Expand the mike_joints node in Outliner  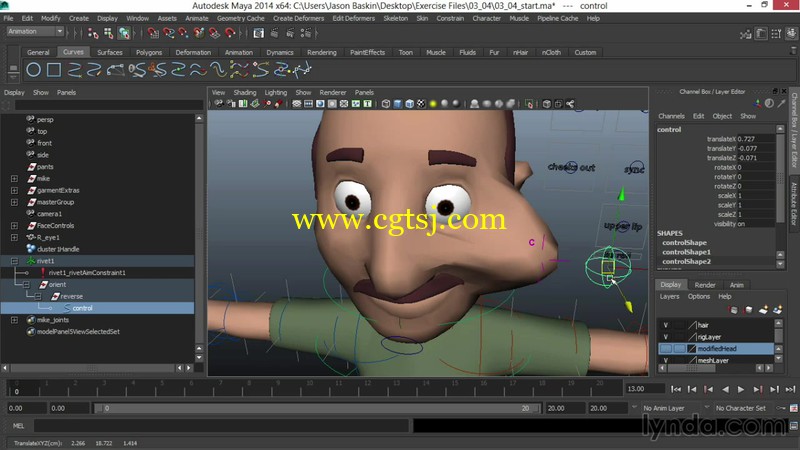[x=14, y=320]
